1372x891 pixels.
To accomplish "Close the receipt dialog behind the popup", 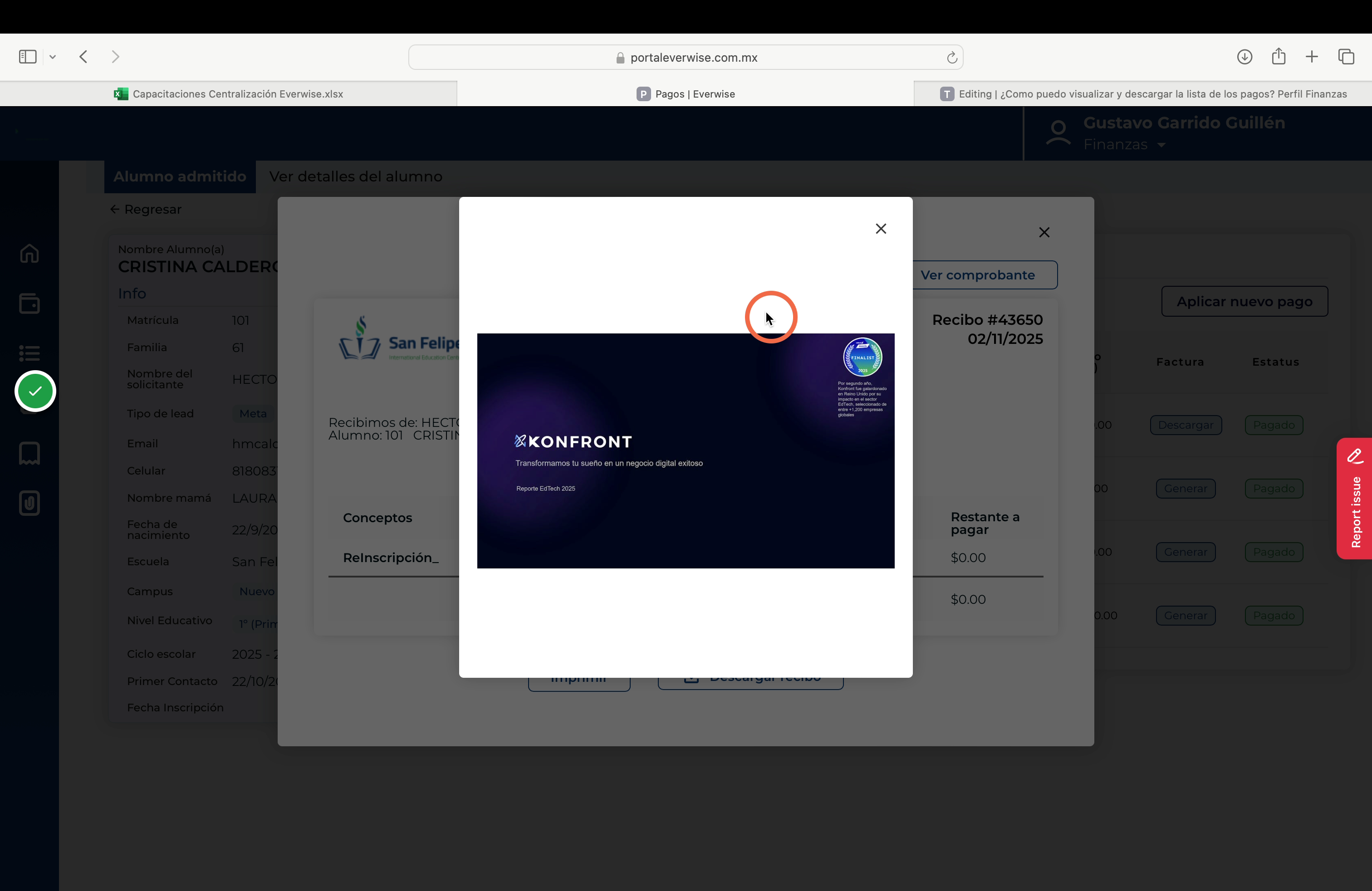I will 1044,232.
